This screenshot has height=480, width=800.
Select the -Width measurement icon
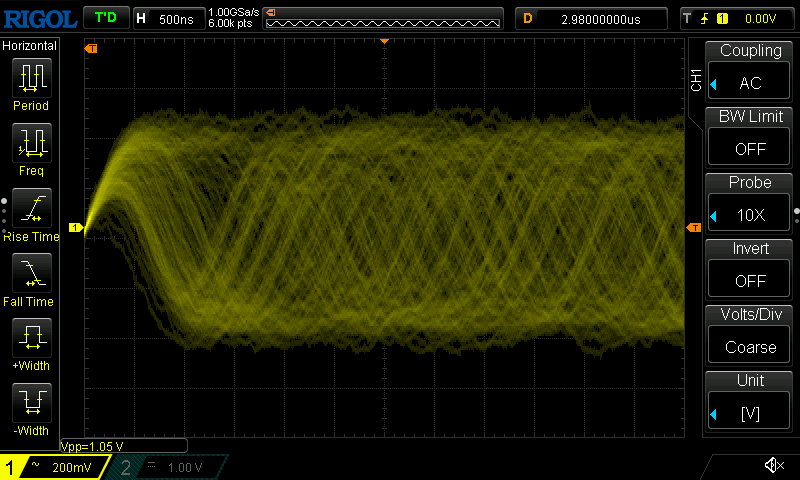(x=31, y=407)
